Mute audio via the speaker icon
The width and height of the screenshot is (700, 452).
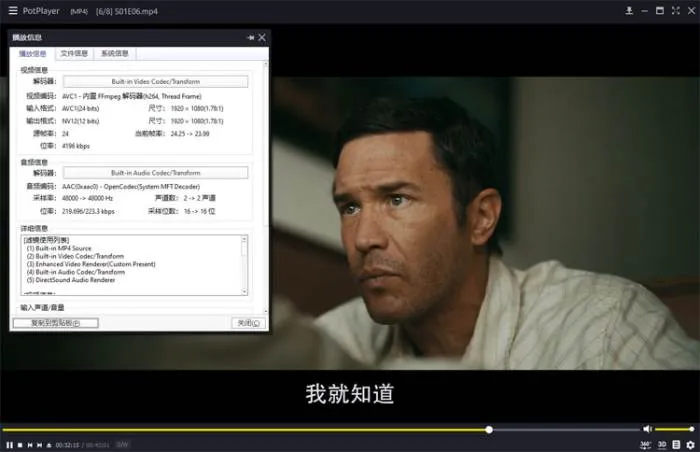(x=647, y=429)
